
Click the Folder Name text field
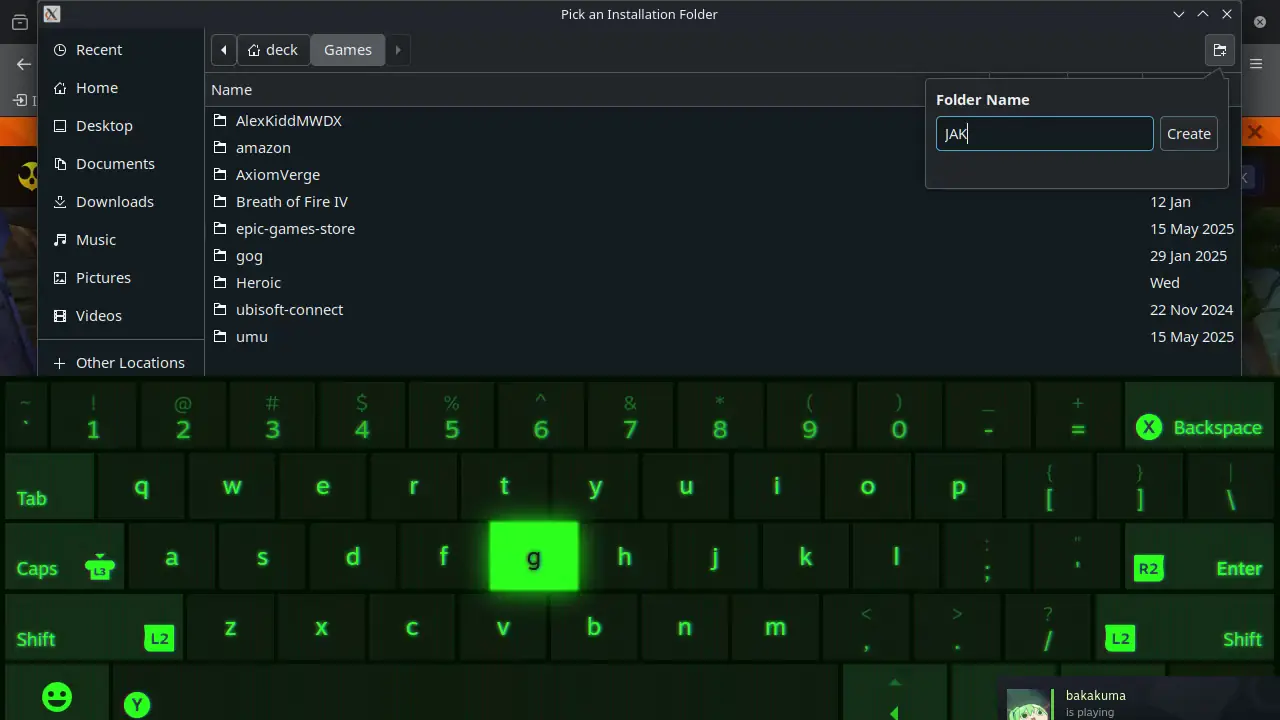point(1044,134)
